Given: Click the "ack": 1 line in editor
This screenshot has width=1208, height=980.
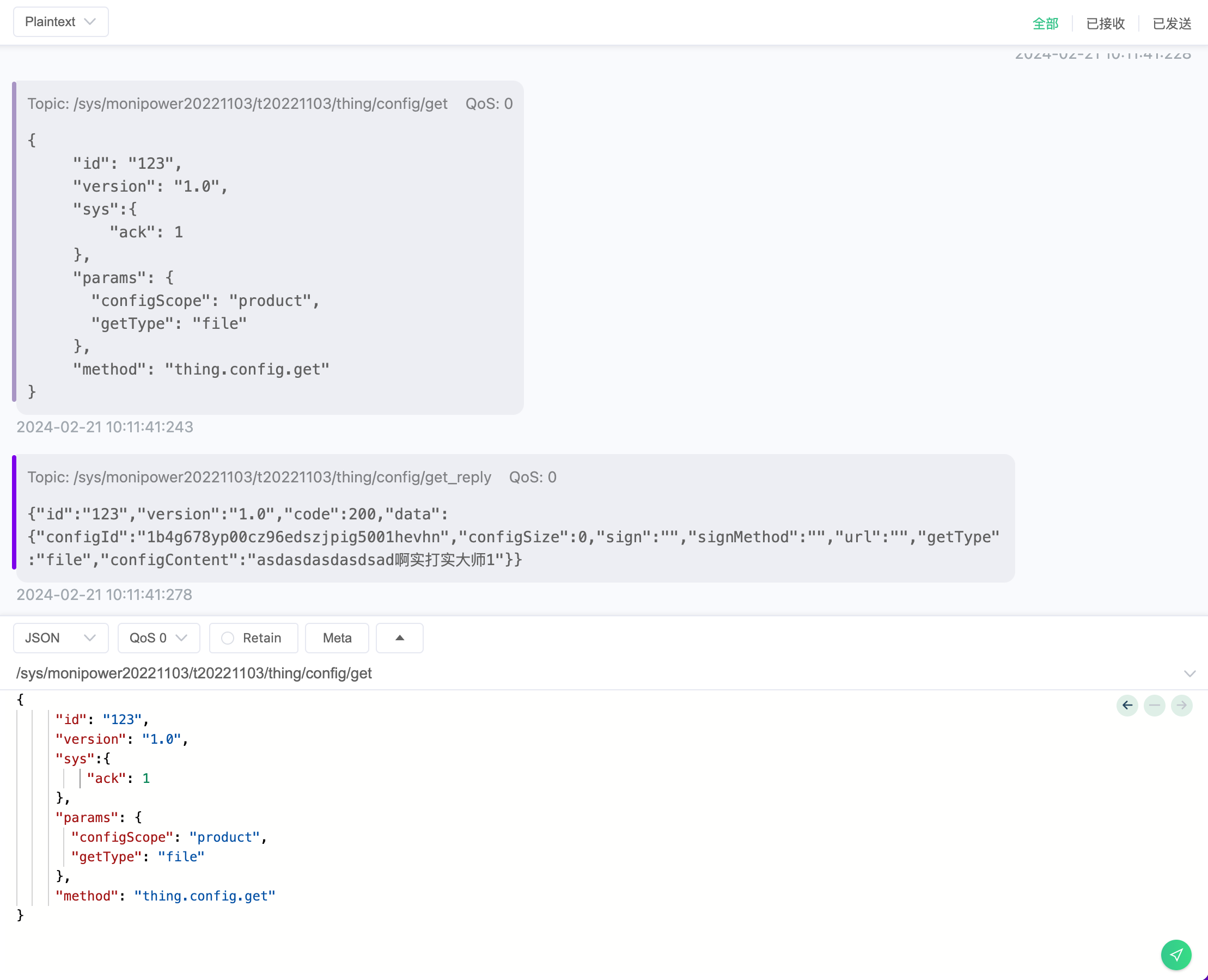Looking at the screenshot, I should coord(119,779).
